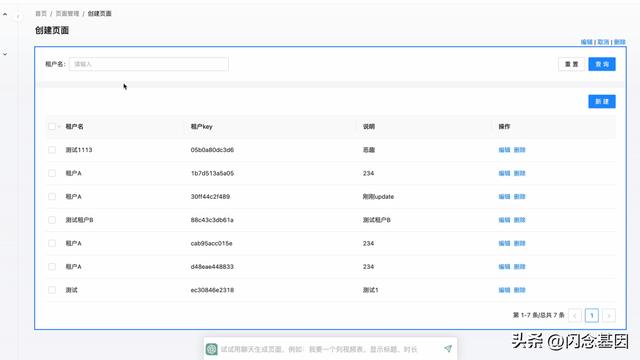Click 删除 in the 30ff44c2f489 row
This screenshot has width=640, height=360.
pyautogui.click(x=520, y=196)
